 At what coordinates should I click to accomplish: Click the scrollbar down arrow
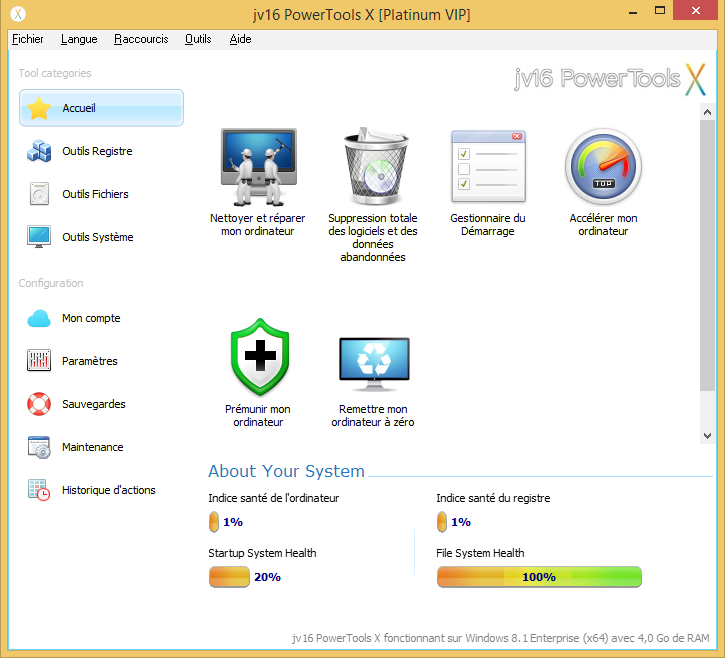point(707,436)
